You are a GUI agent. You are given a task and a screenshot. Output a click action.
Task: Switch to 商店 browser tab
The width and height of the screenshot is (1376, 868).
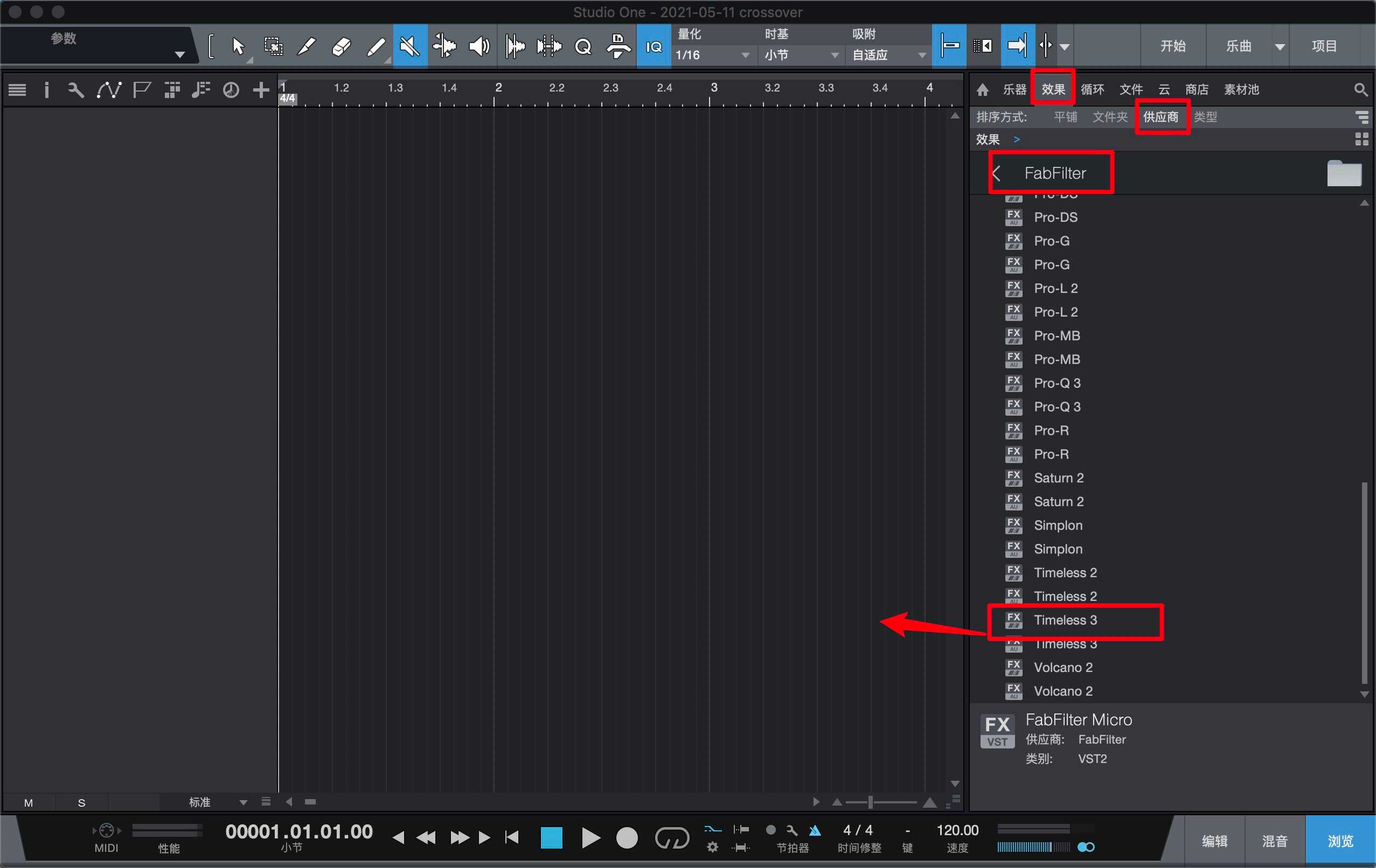[x=1197, y=90]
